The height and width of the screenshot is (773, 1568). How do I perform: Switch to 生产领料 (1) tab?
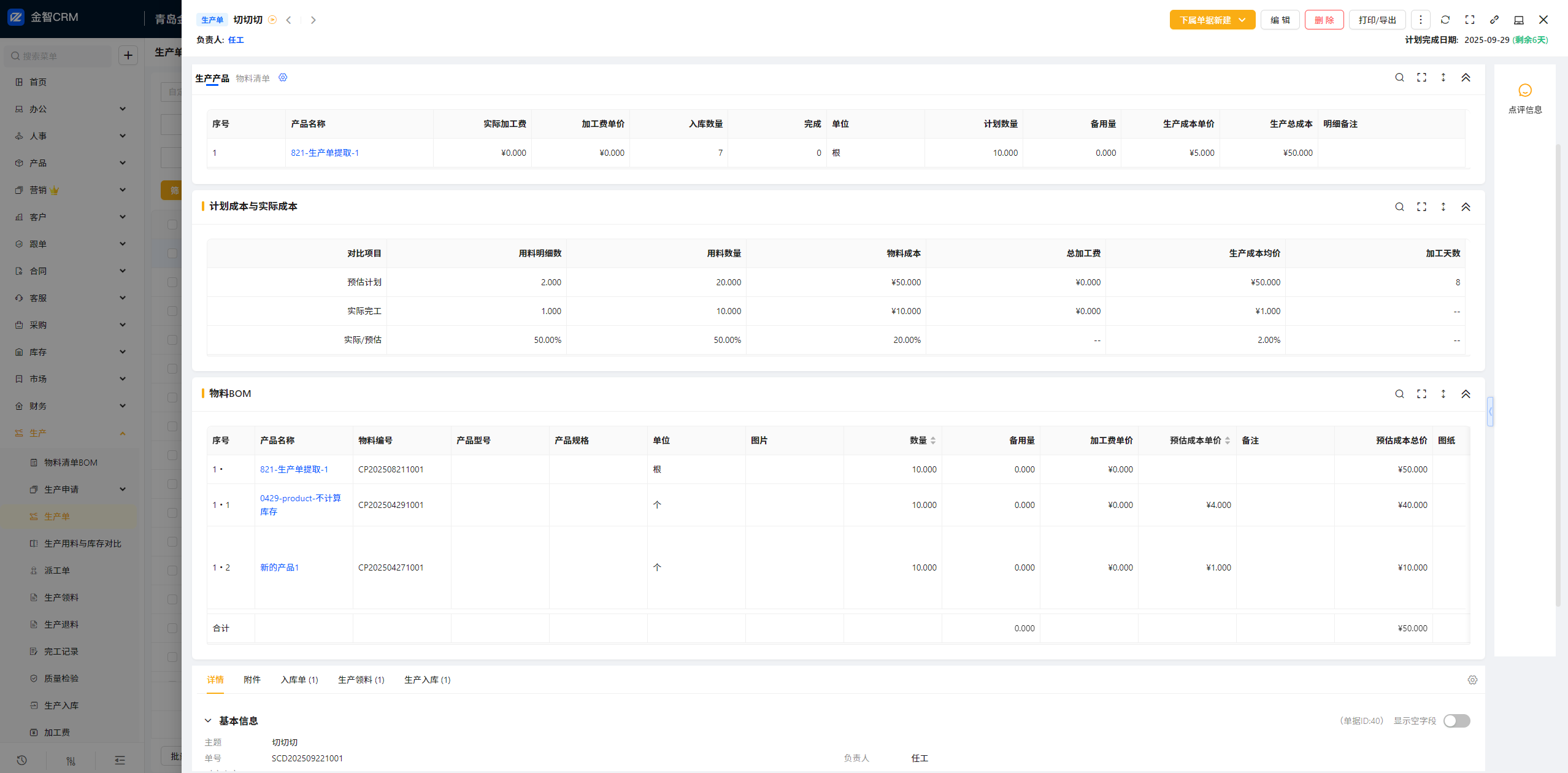pos(361,680)
